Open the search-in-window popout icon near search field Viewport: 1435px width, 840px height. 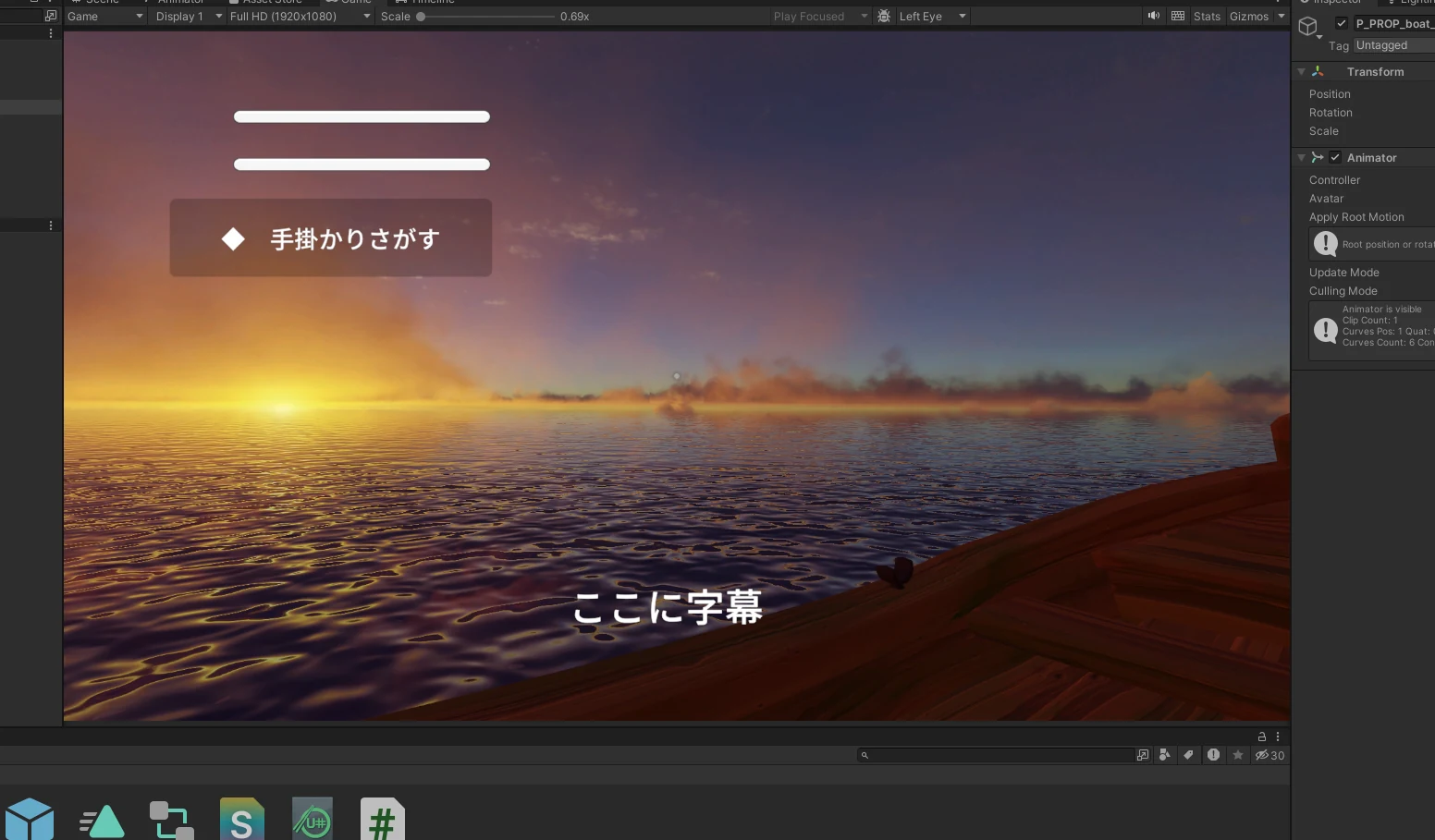pyautogui.click(x=1143, y=755)
